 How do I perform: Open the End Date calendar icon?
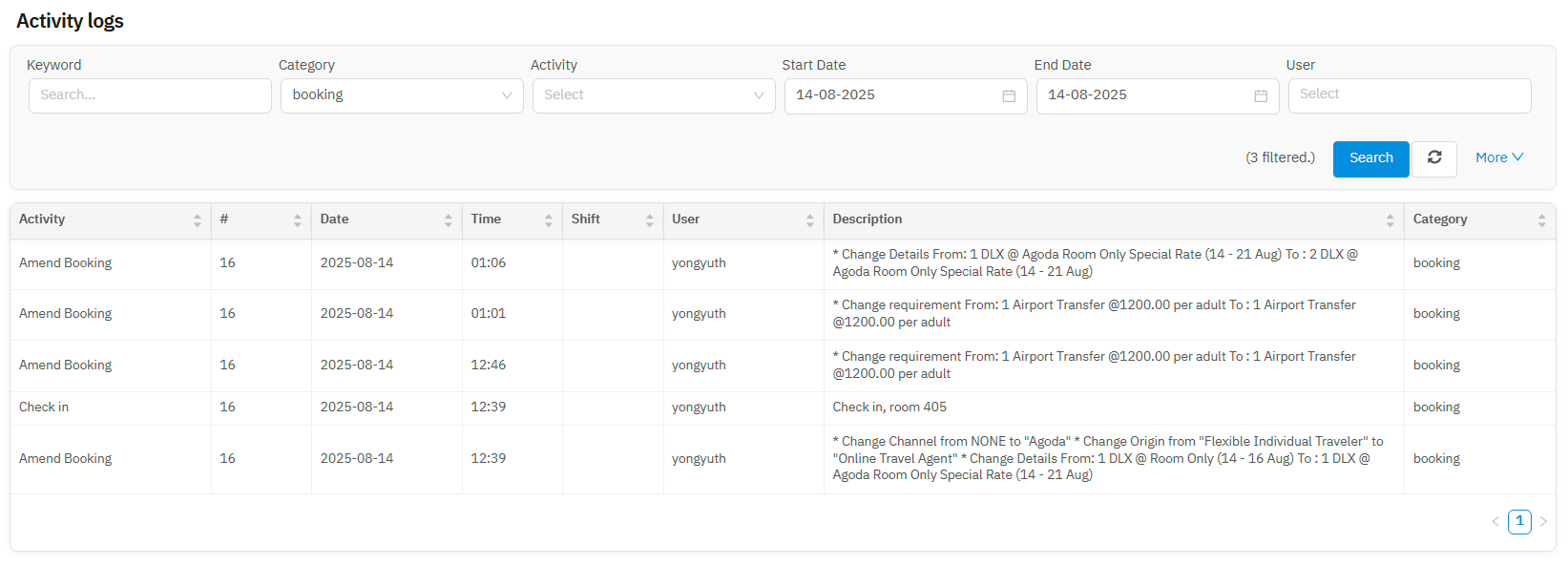point(1261,96)
